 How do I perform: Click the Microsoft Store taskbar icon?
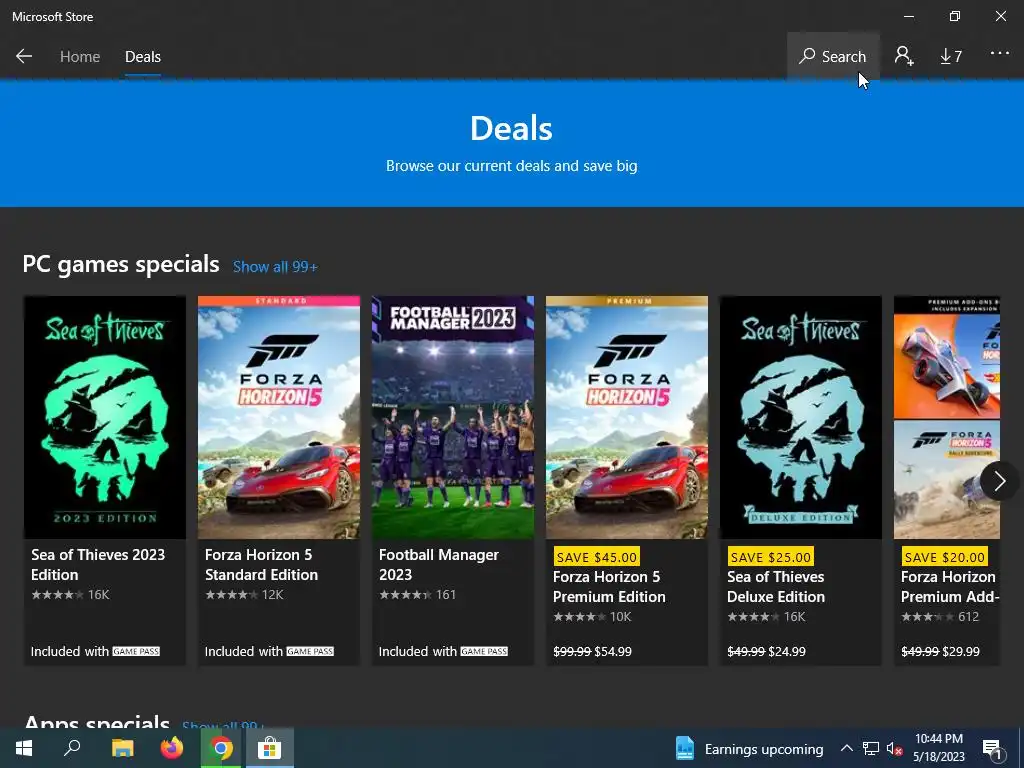click(x=269, y=748)
